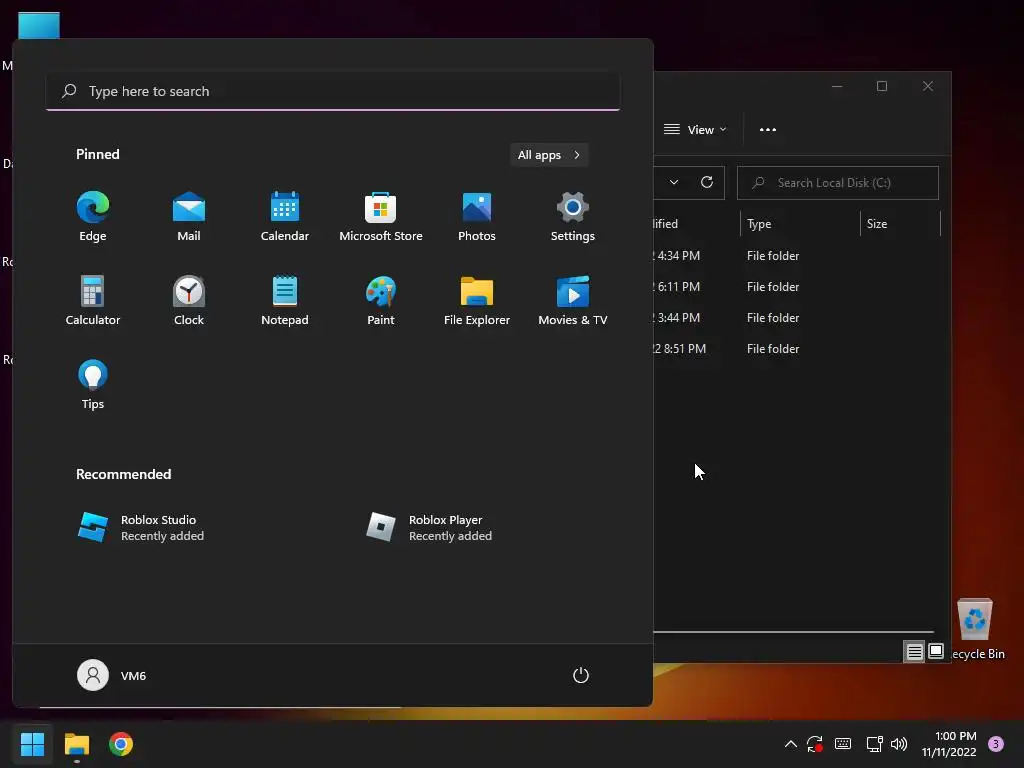Launch the Clock app

189,301
